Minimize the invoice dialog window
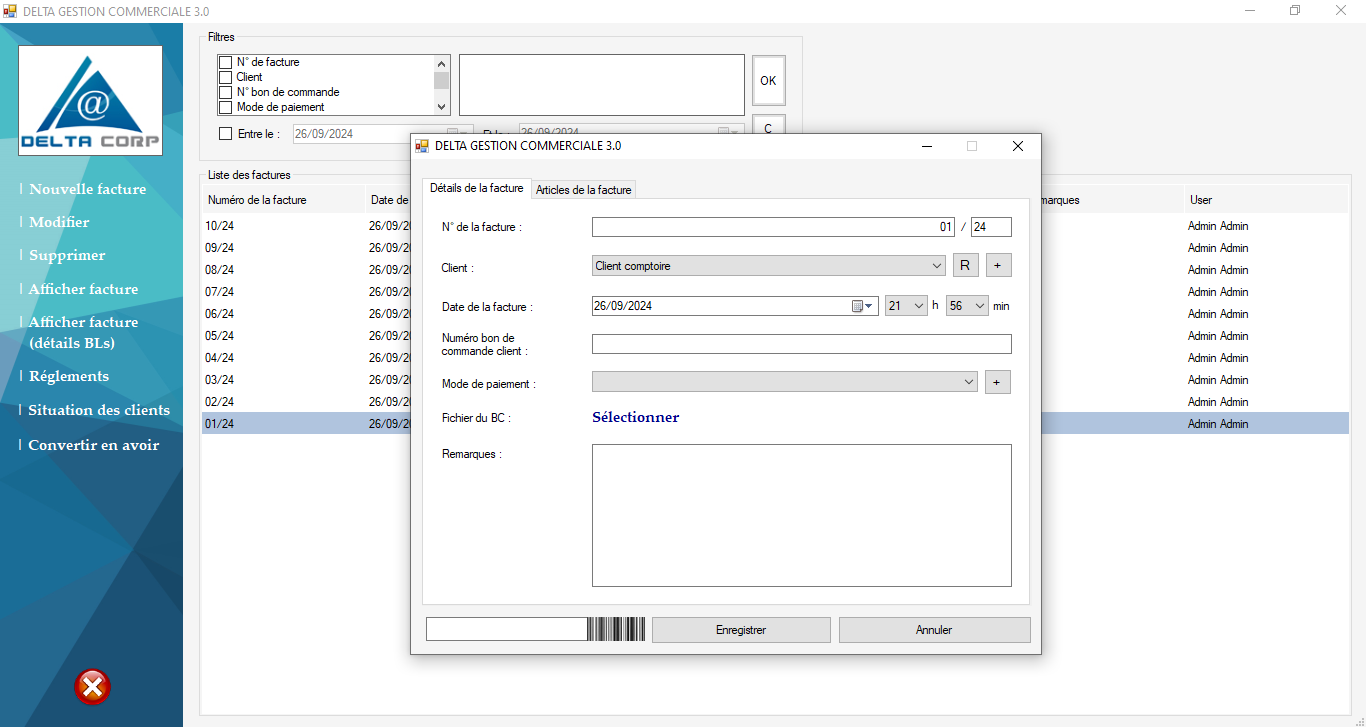The image size is (1366, 727). pos(928,146)
